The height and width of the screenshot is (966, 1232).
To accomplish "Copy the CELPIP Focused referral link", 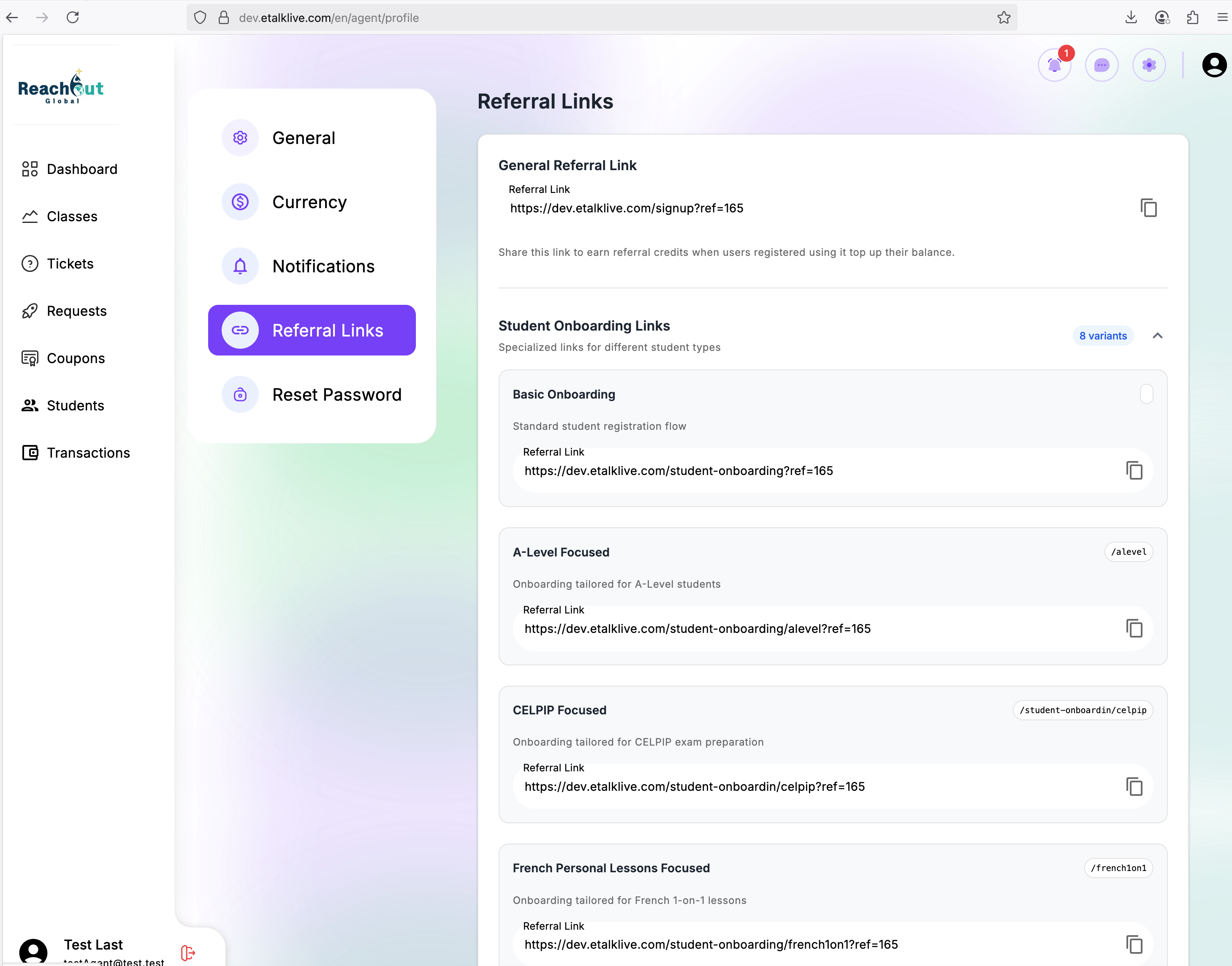I will [x=1134, y=786].
